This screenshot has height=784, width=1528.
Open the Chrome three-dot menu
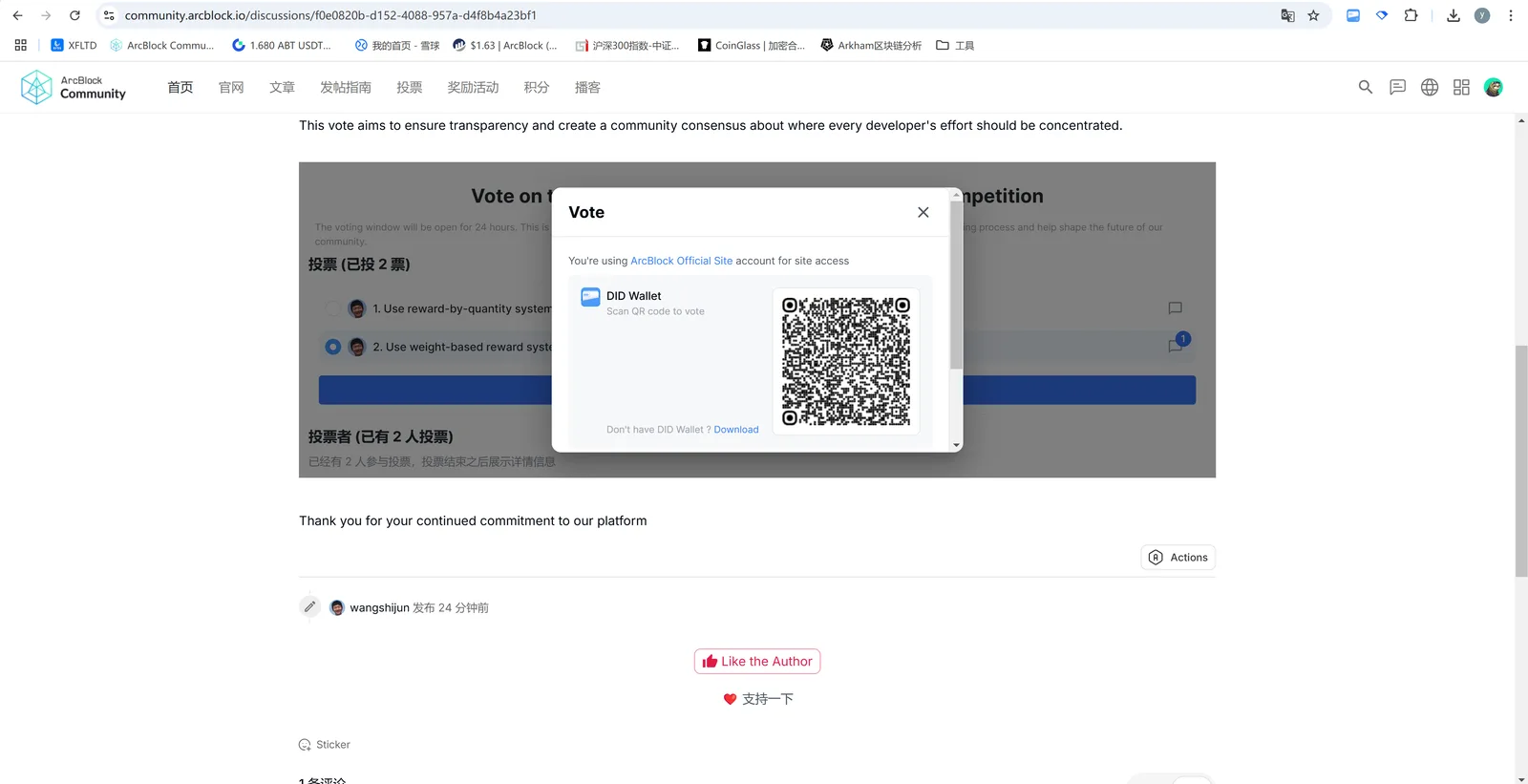click(1511, 15)
